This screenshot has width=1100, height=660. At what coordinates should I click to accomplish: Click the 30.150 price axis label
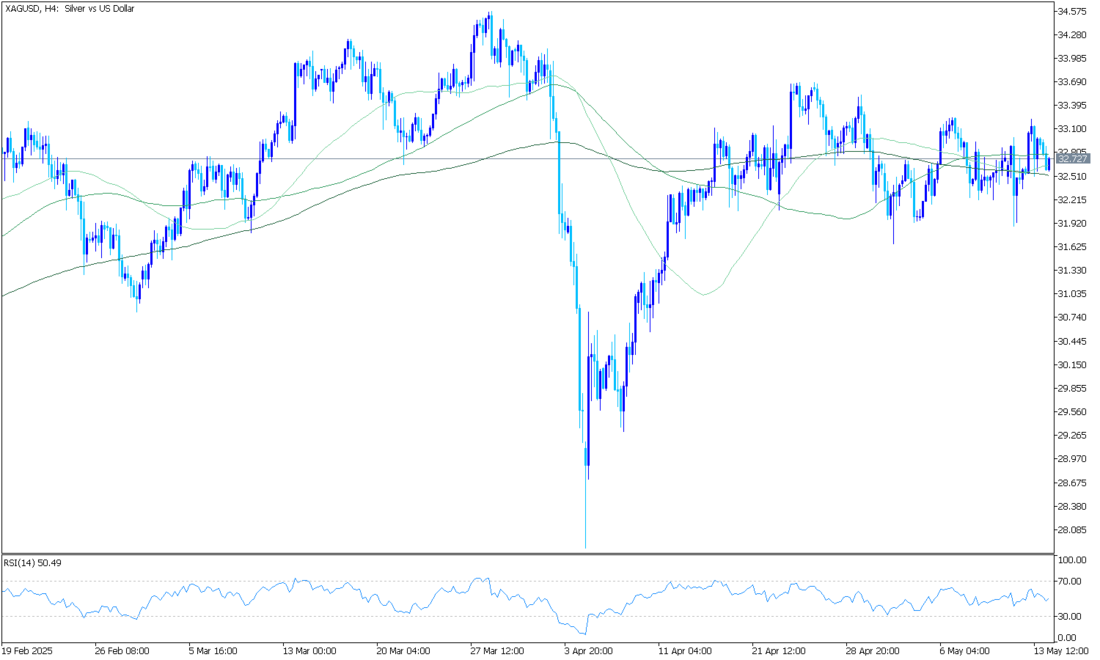point(1073,365)
